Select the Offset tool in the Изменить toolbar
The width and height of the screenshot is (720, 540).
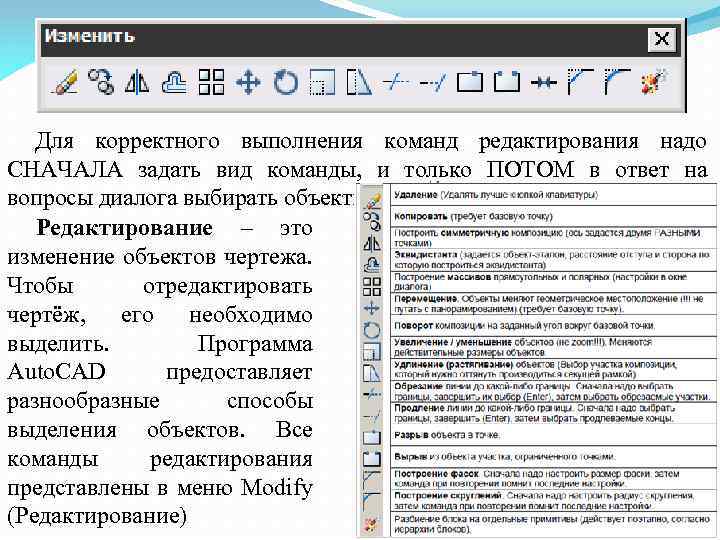174,82
